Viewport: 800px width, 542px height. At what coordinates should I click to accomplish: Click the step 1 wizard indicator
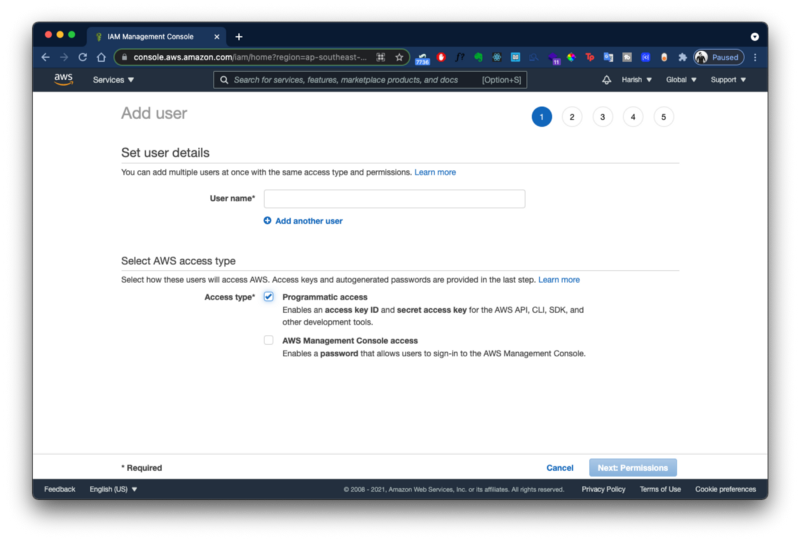541,117
